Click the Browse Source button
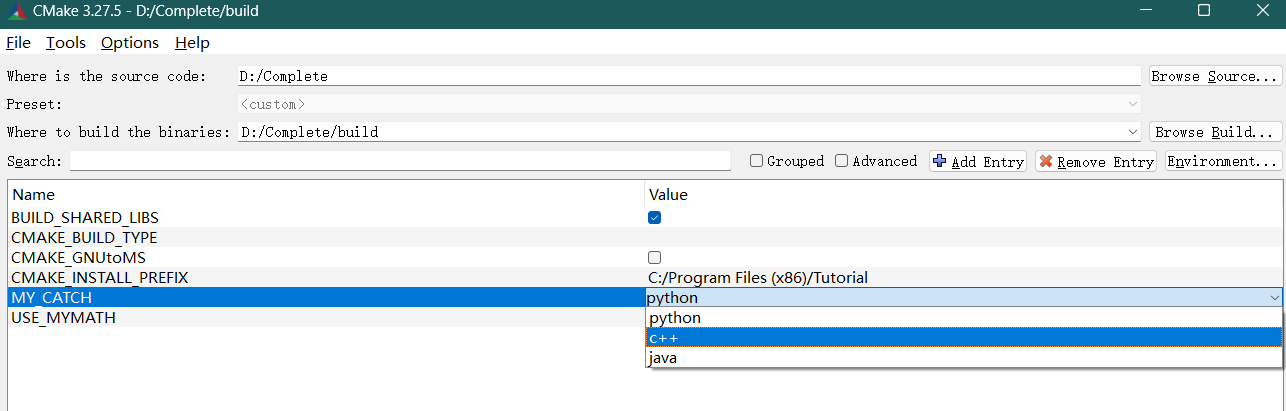Viewport: 1286px width, 411px height. pyautogui.click(x=1214, y=76)
